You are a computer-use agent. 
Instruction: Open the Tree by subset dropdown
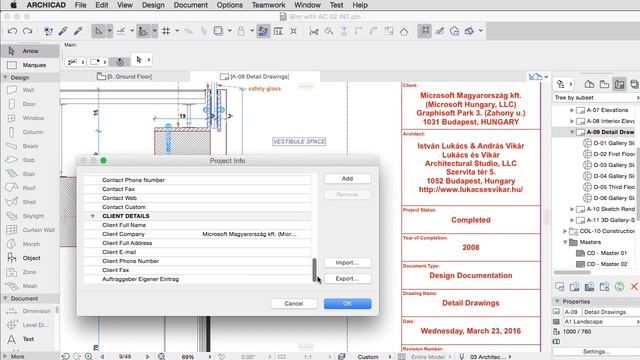point(596,98)
